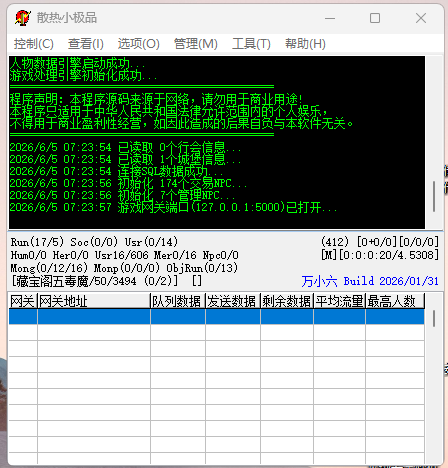Click the 发送数据 column header
Screen dimensions: 448x468
click(x=233, y=301)
